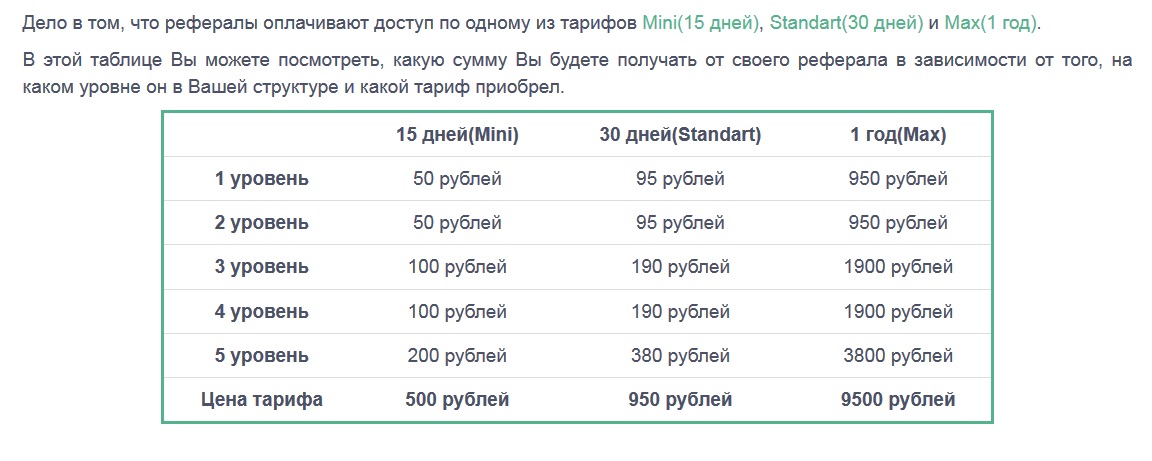
Task: Pick the Standart price in the "Цена тарифа" row
Action: coord(680,400)
